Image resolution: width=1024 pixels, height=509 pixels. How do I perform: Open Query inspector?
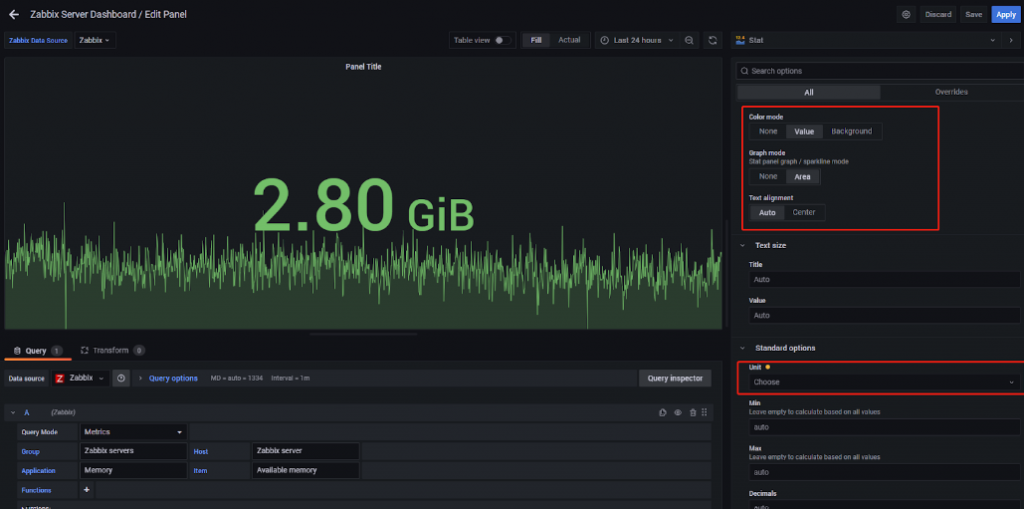[x=675, y=378]
